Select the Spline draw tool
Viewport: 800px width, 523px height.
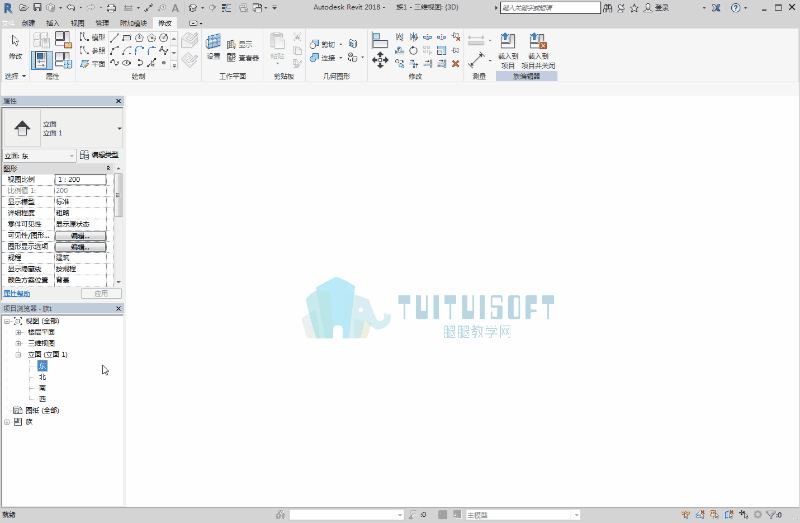(x=163, y=51)
